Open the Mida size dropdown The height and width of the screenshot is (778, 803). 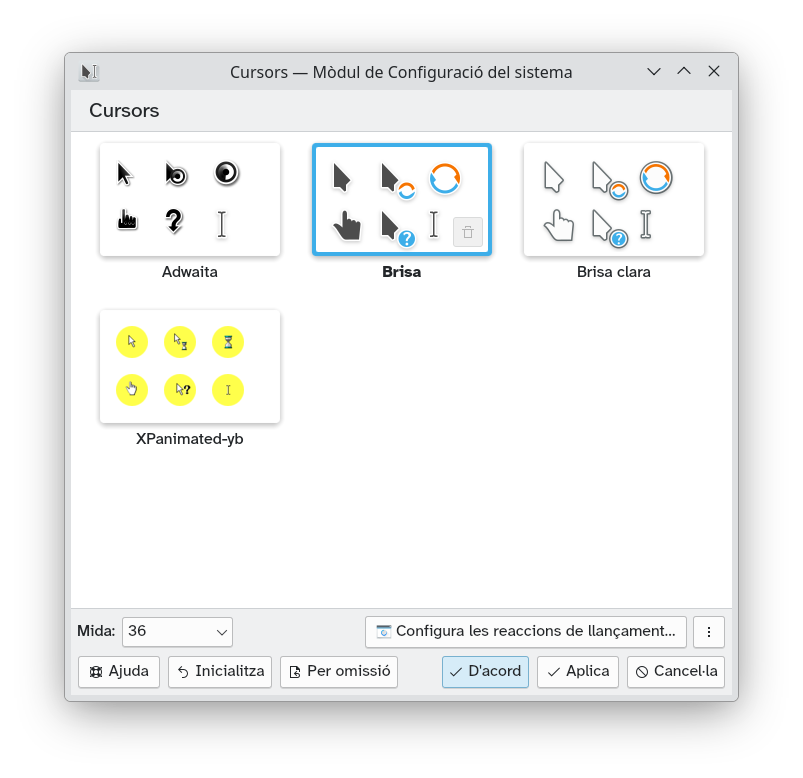177,632
